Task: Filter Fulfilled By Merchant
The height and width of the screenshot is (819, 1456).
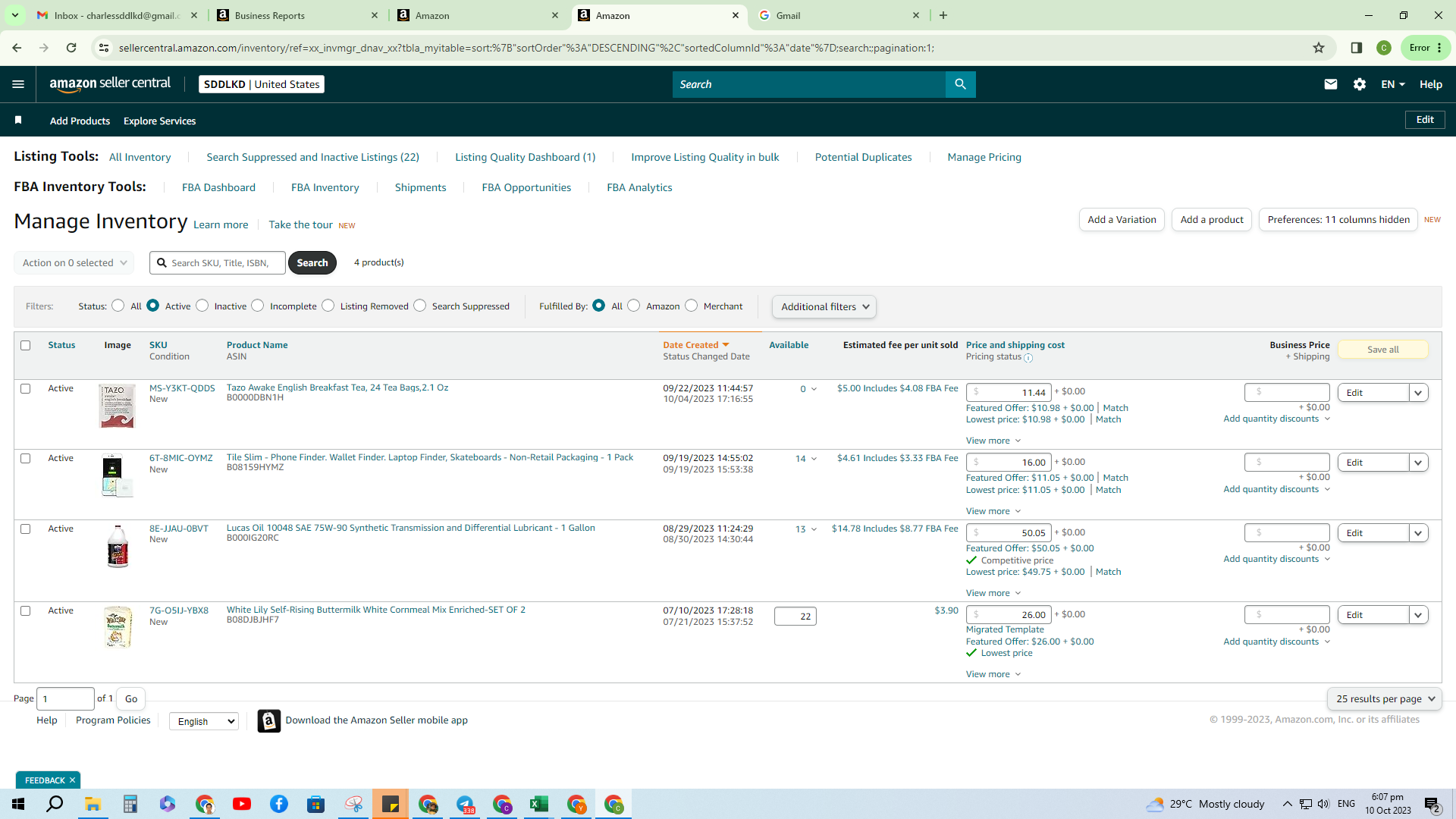Action: pos(691,306)
